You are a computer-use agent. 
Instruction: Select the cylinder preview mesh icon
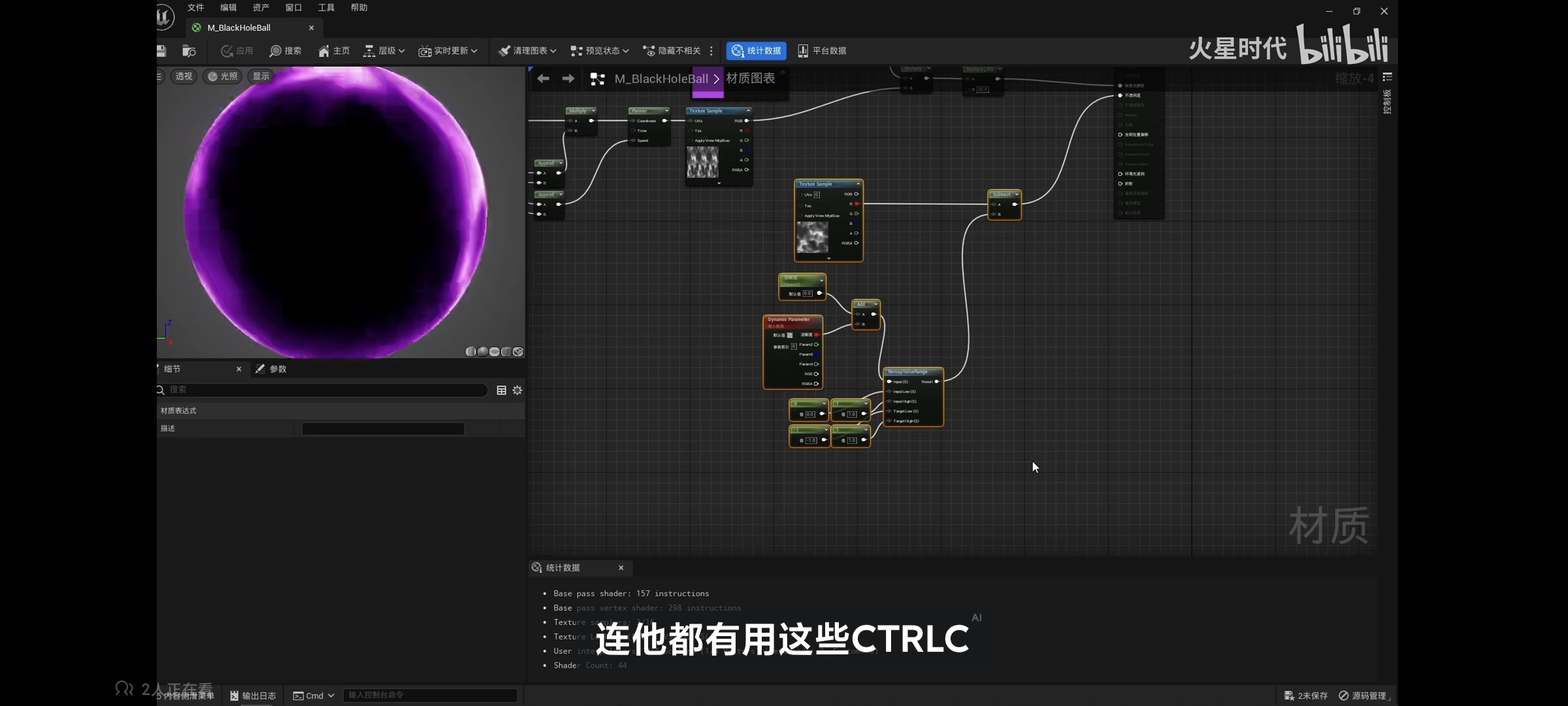(x=470, y=352)
